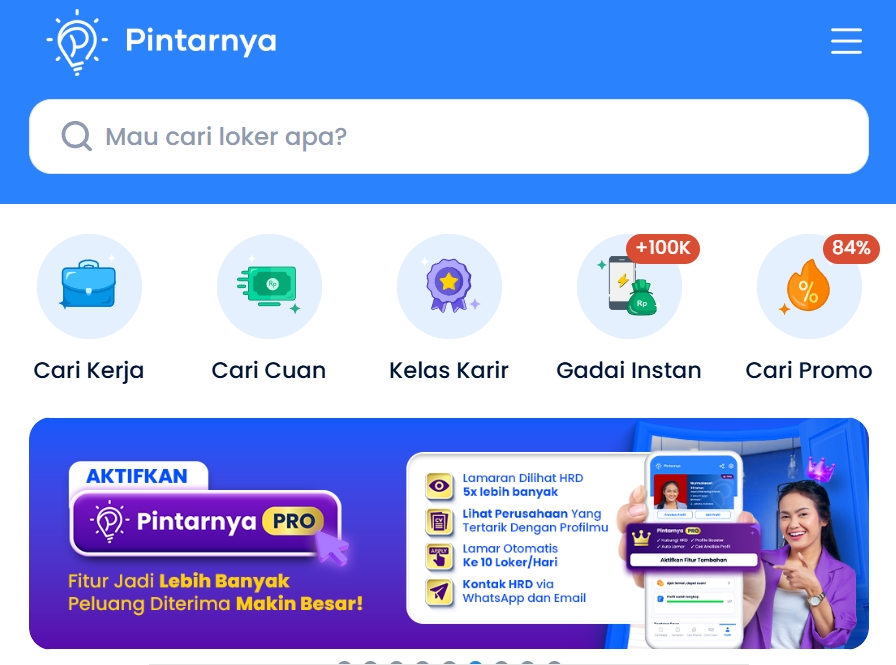Viewport: 896px width, 665px height.
Task: Select the Kelas Karir label
Action: click(x=449, y=371)
